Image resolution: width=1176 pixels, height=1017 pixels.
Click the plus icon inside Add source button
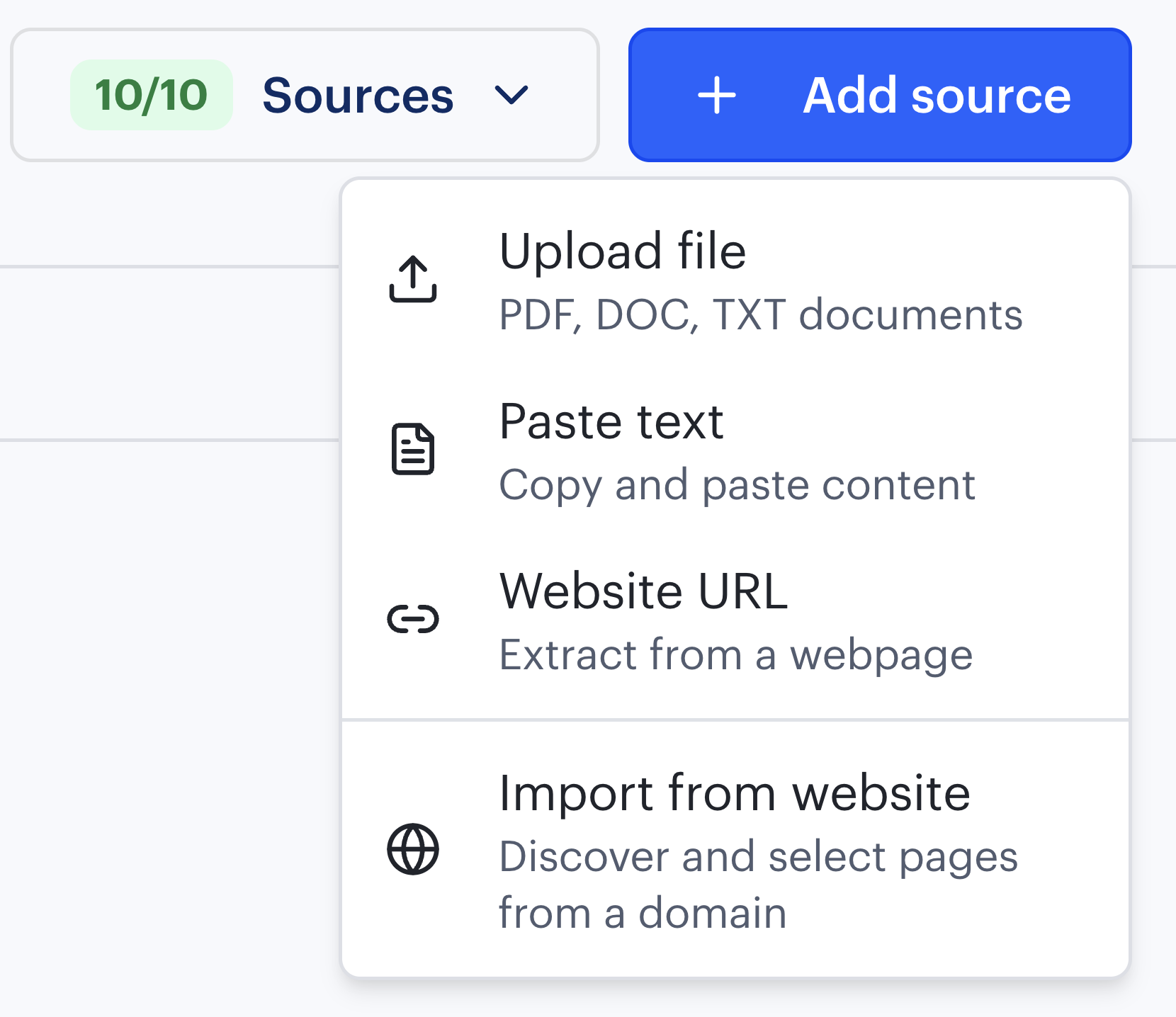pos(718,96)
